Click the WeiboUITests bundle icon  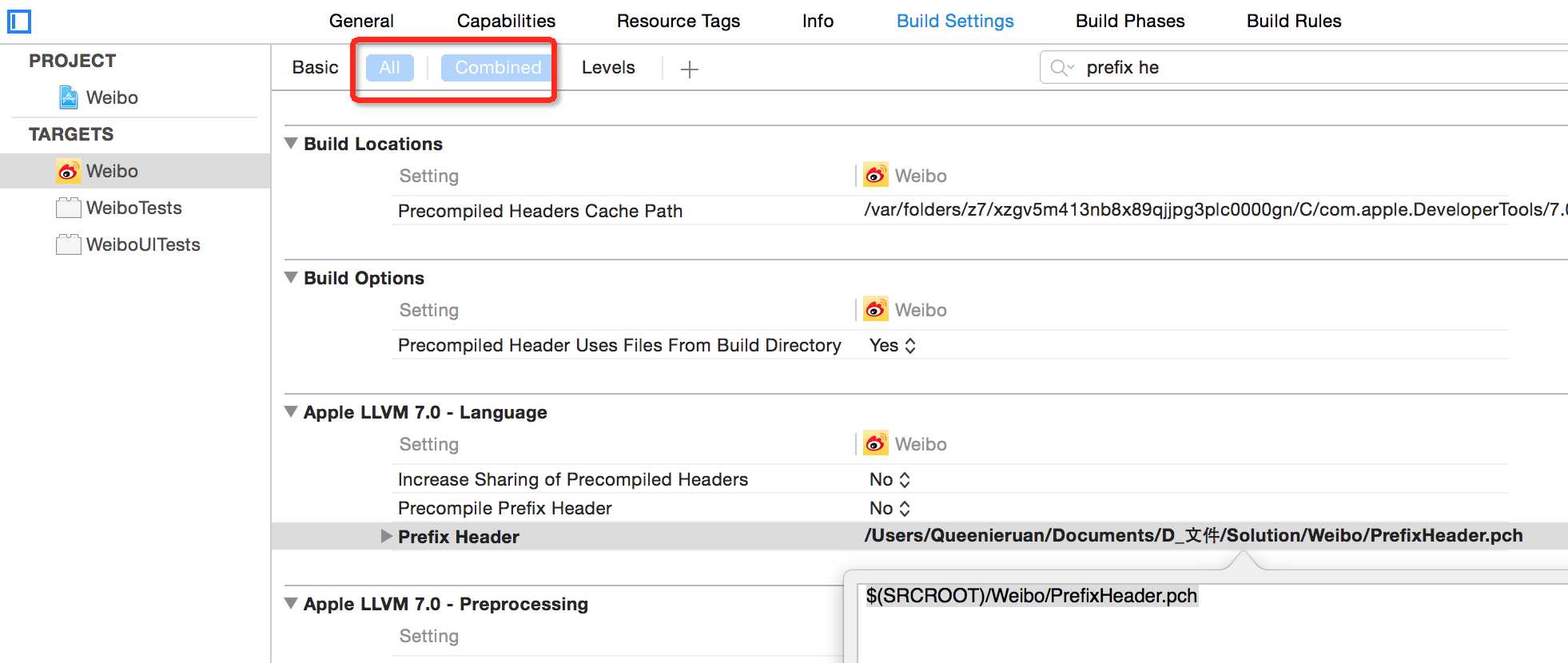[x=69, y=244]
